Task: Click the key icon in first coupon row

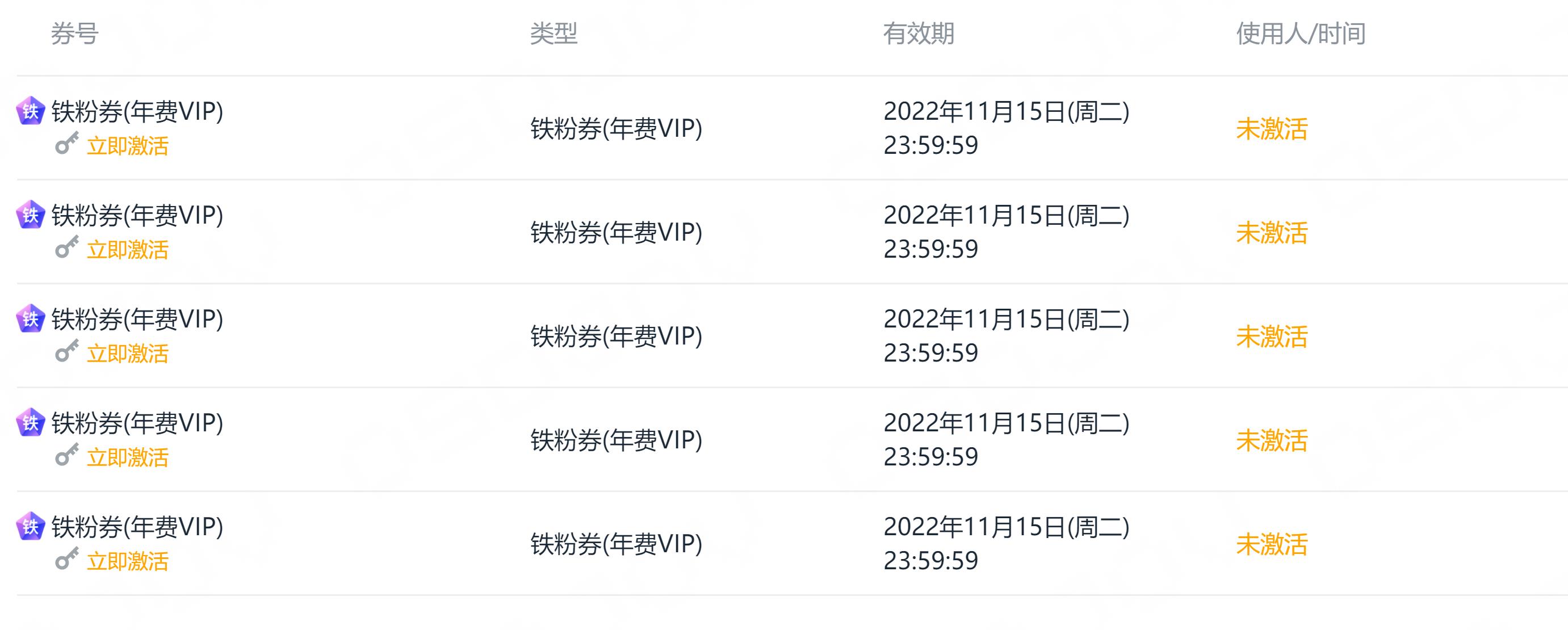Action: tap(67, 143)
